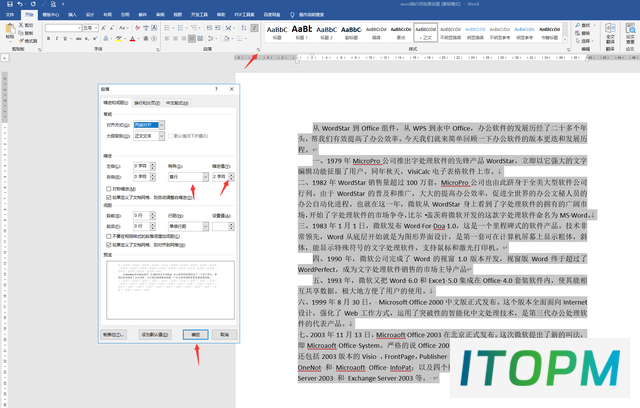Open the font color dropdown arrow

[x=138, y=39]
